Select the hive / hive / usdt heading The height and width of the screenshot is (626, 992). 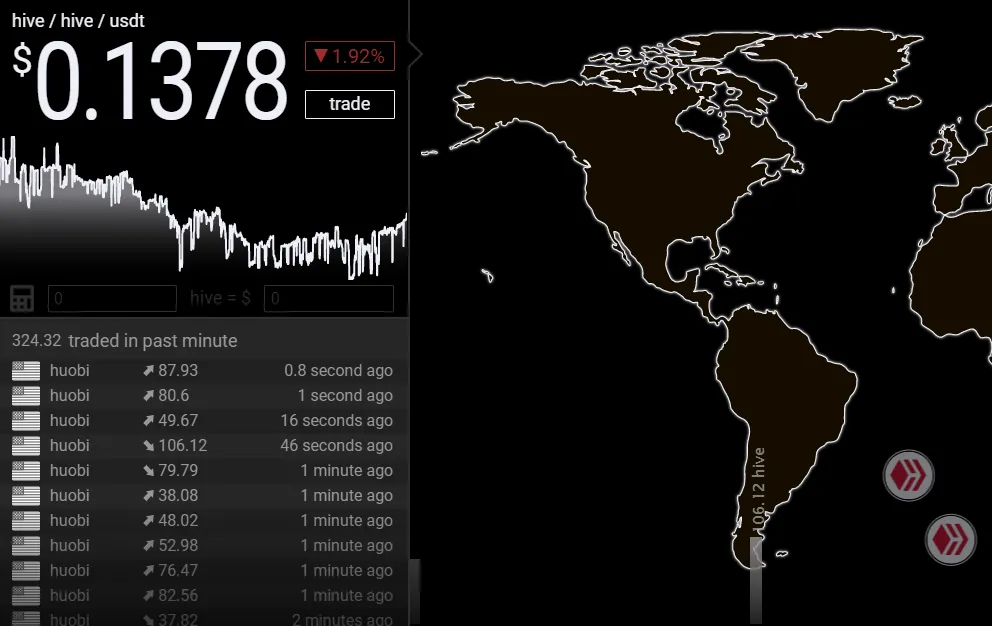click(x=78, y=21)
